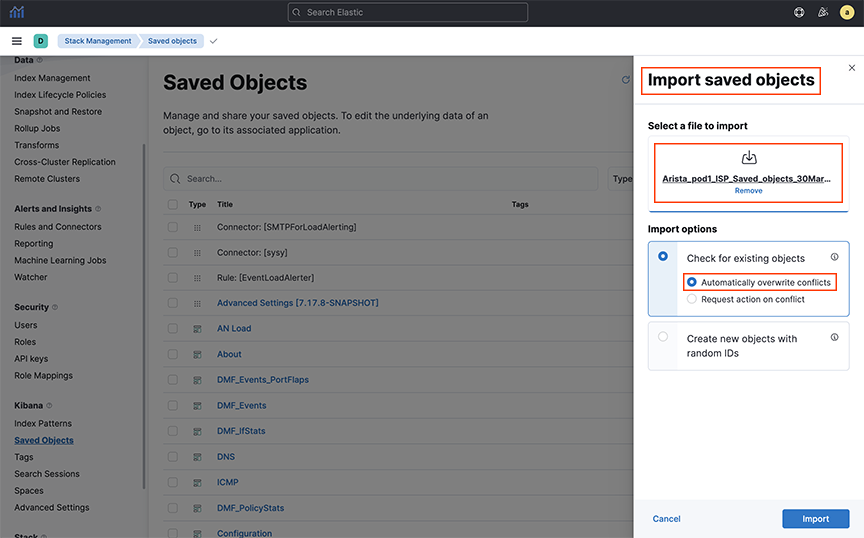
Task: Focus the saved objects Search field
Action: 381,179
